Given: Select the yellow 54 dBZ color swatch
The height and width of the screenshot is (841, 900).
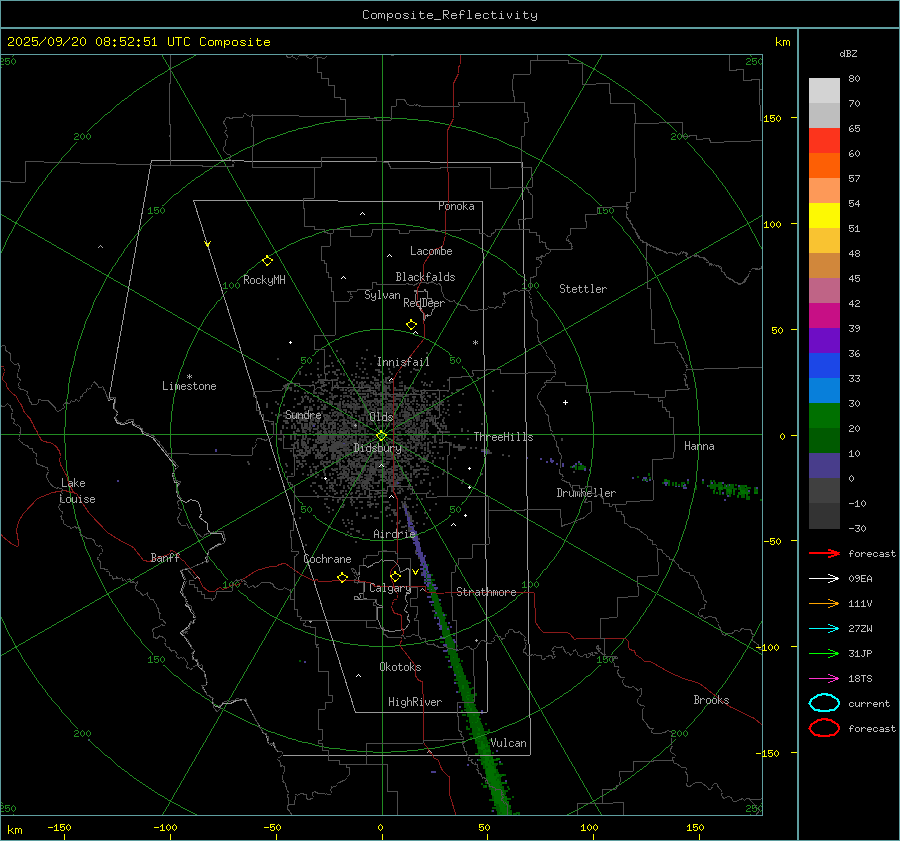Looking at the screenshot, I should pos(824,216).
